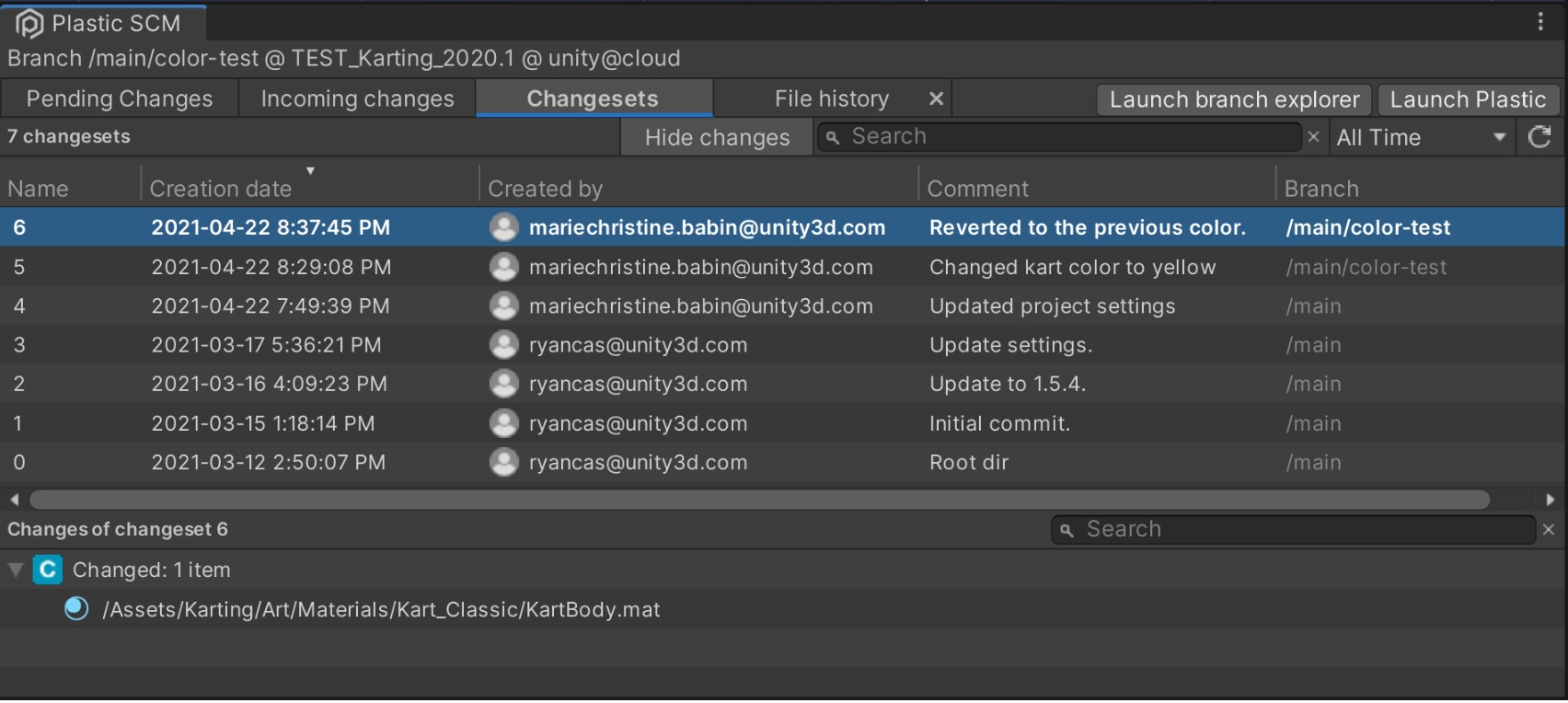
Task: Select the 'Update settings.' changeset
Action: coord(782,345)
